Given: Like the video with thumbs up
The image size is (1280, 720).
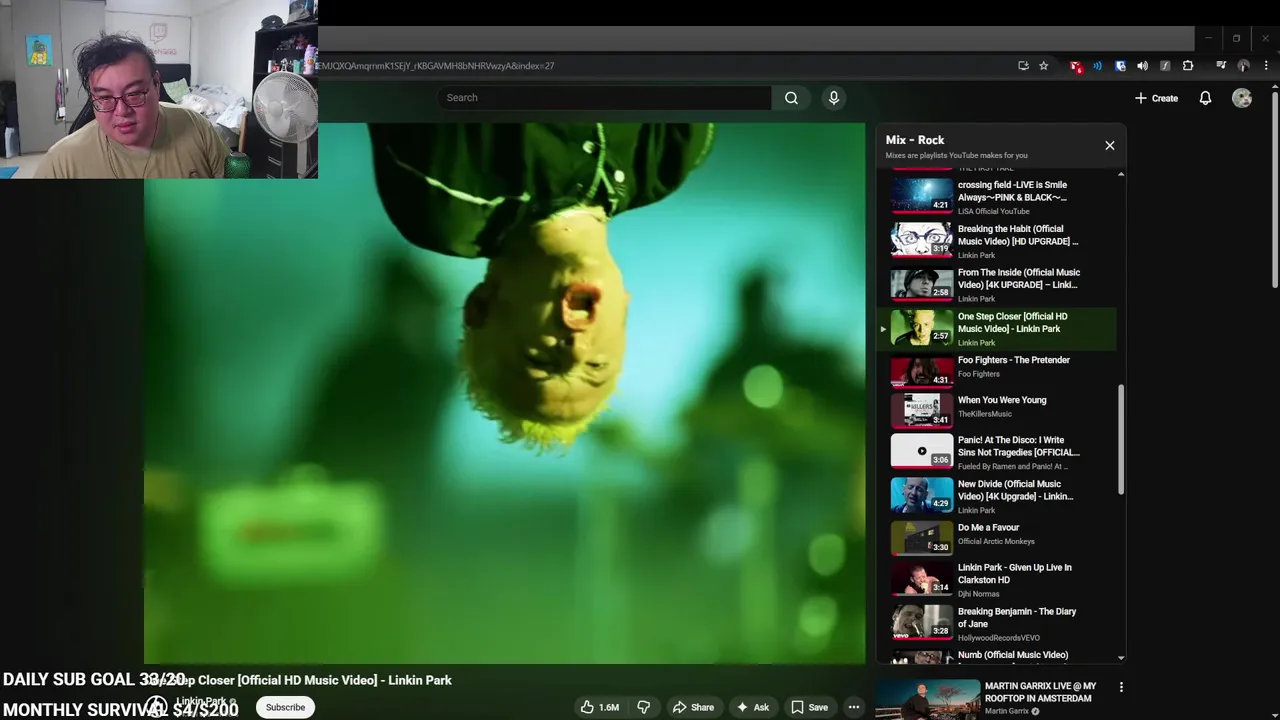Looking at the screenshot, I should [599, 707].
